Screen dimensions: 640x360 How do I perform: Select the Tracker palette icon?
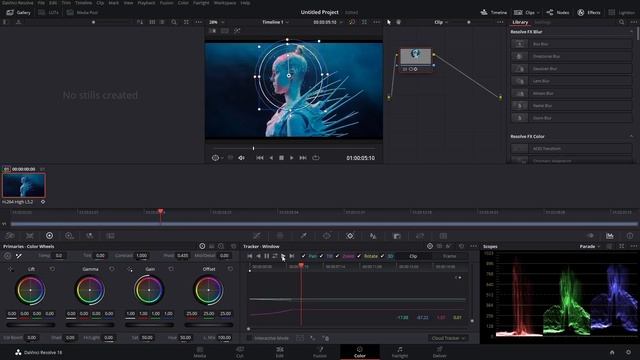350,236
